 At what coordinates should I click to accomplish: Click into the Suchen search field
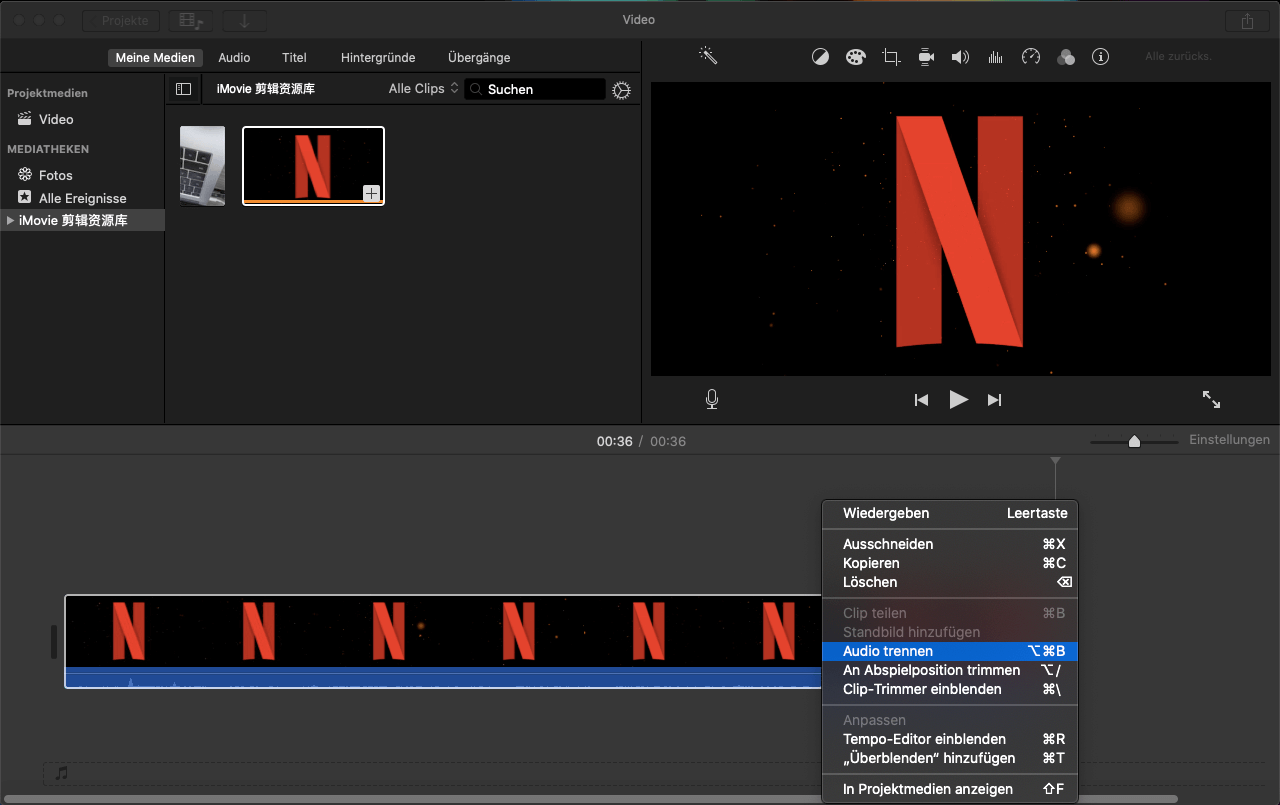pos(535,89)
